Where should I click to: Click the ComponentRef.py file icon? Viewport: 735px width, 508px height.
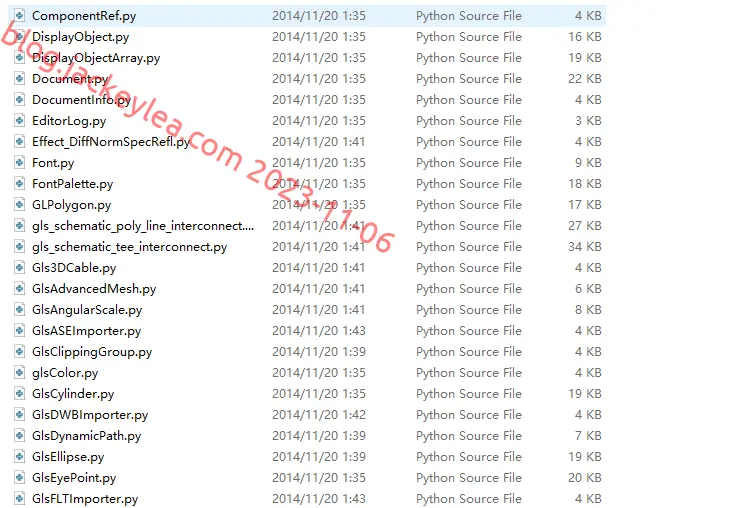click(x=19, y=15)
